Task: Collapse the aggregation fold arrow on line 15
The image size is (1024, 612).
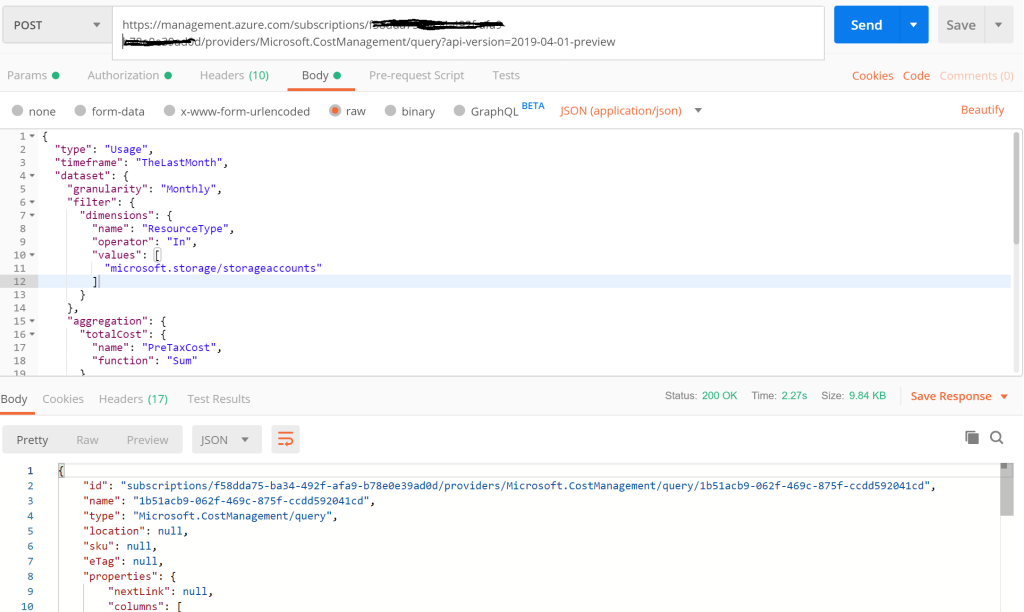Action: 32,321
